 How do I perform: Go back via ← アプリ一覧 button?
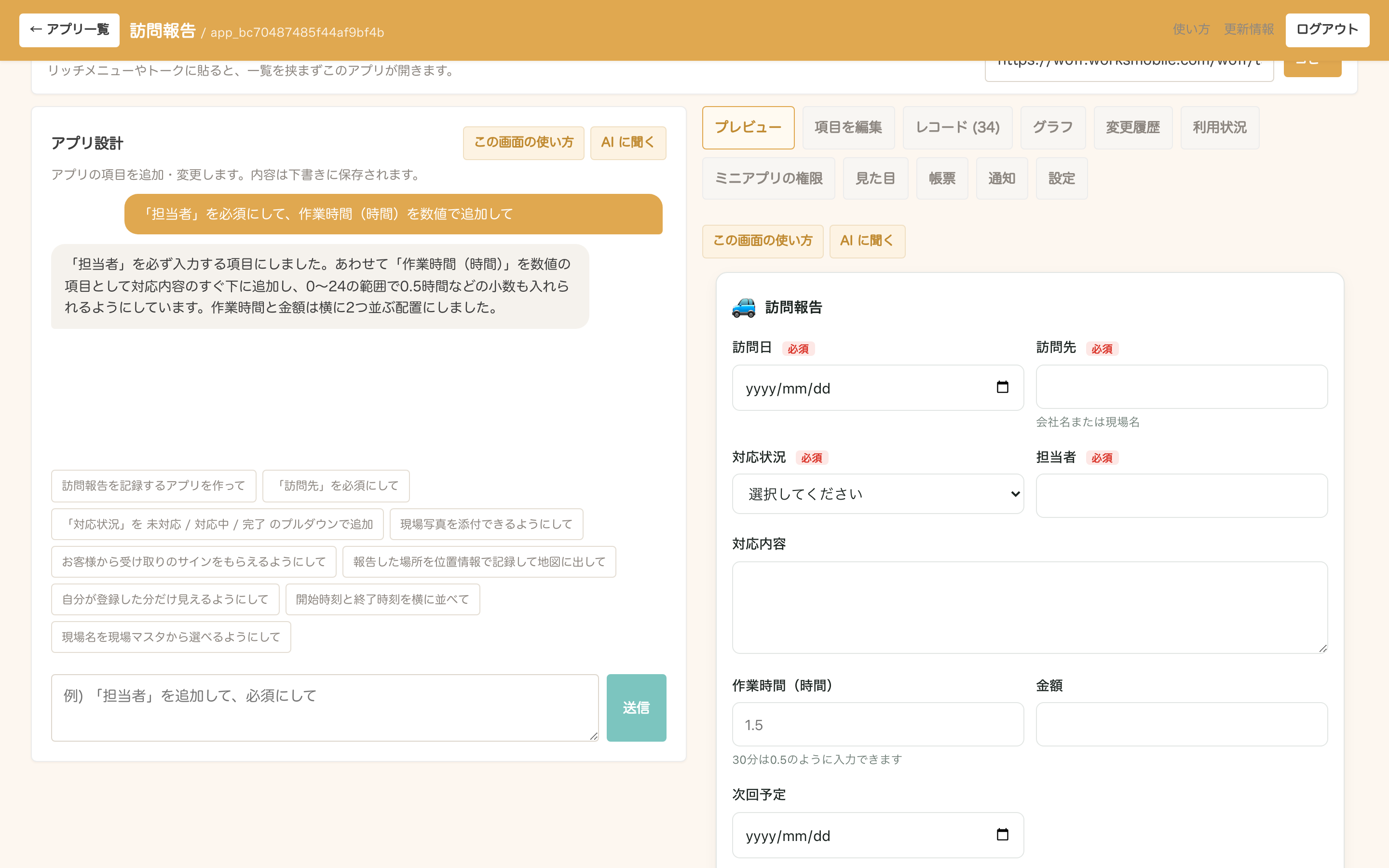tap(69, 30)
